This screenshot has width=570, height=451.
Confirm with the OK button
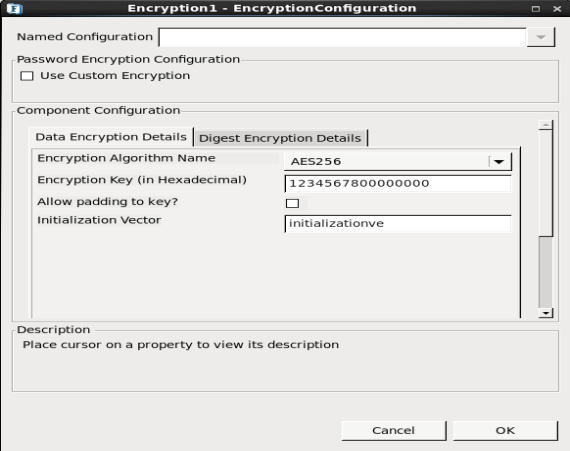(x=505, y=431)
